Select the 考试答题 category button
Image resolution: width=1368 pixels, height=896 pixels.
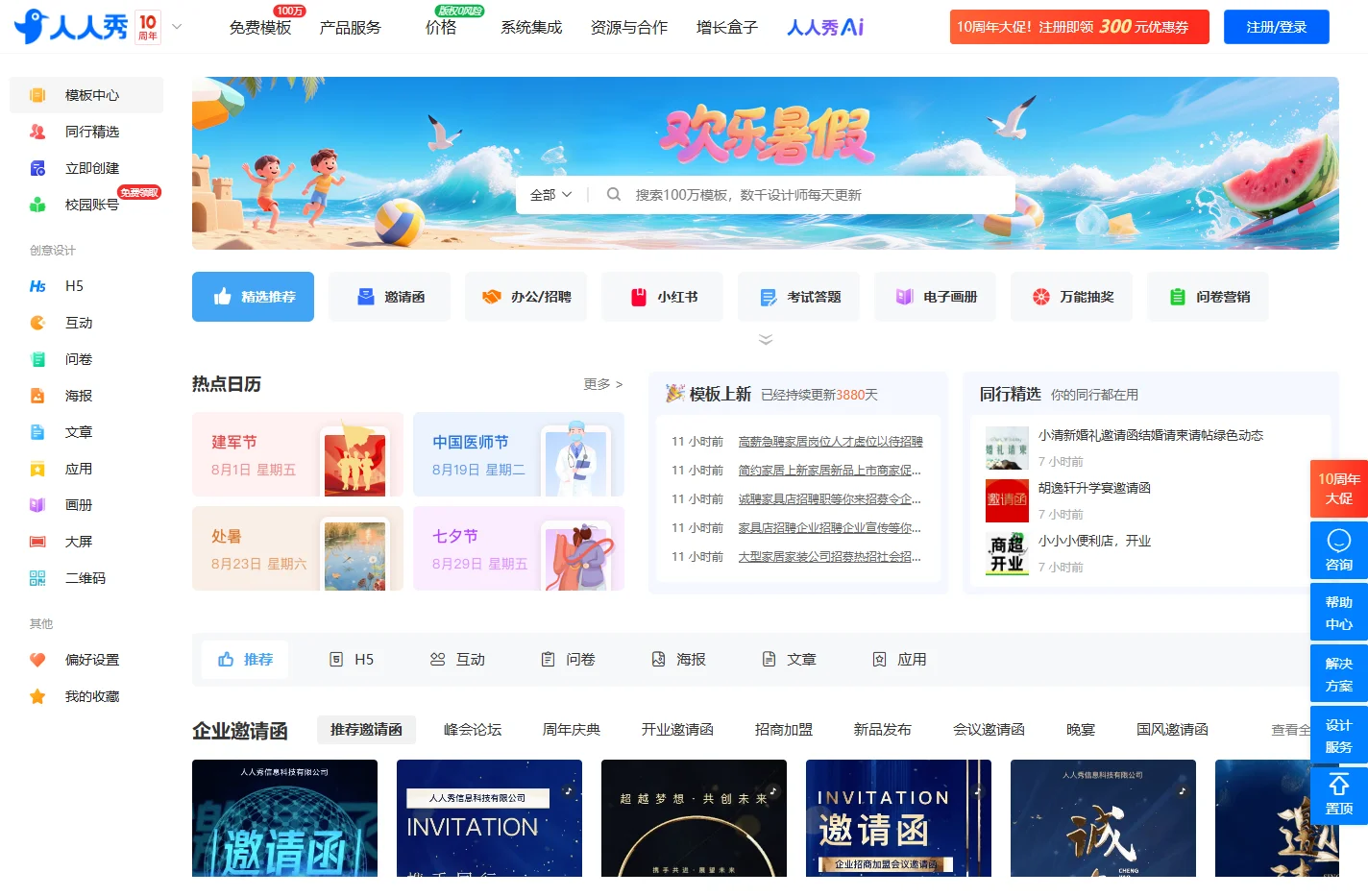coord(798,297)
